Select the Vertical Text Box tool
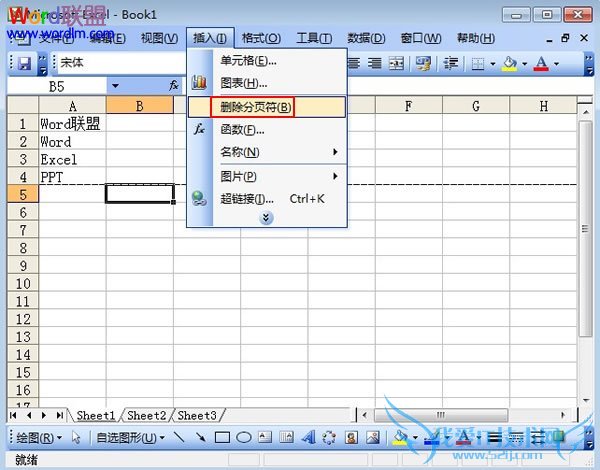 click(x=286, y=437)
